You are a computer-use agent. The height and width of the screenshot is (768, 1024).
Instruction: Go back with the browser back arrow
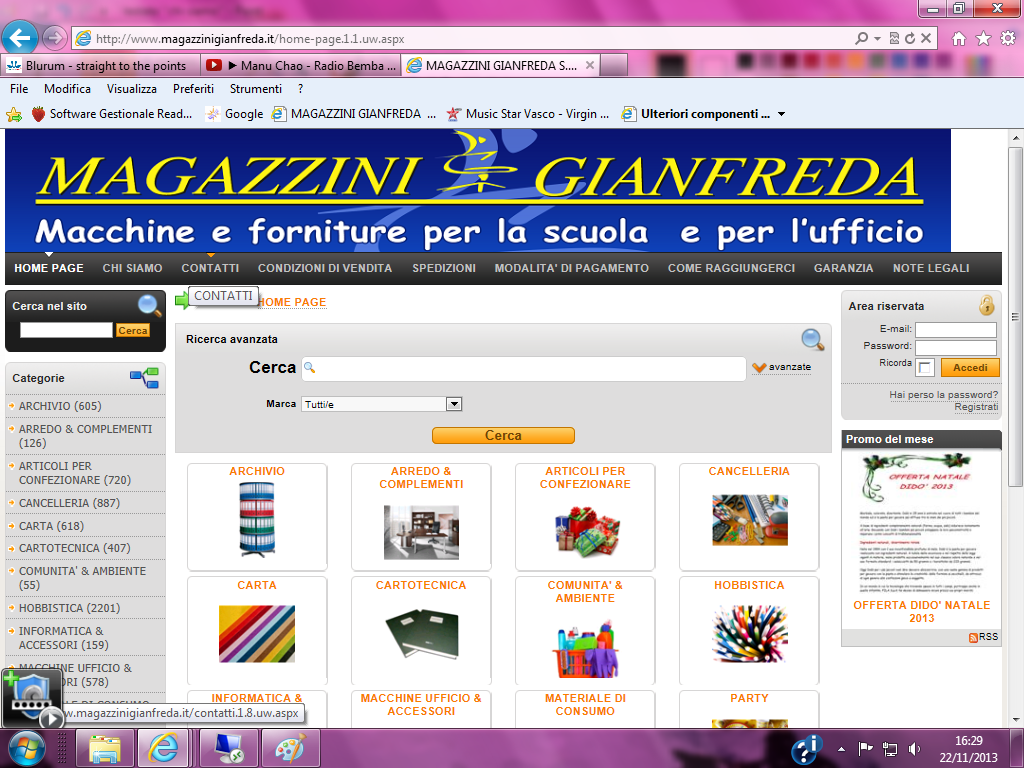[20, 38]
